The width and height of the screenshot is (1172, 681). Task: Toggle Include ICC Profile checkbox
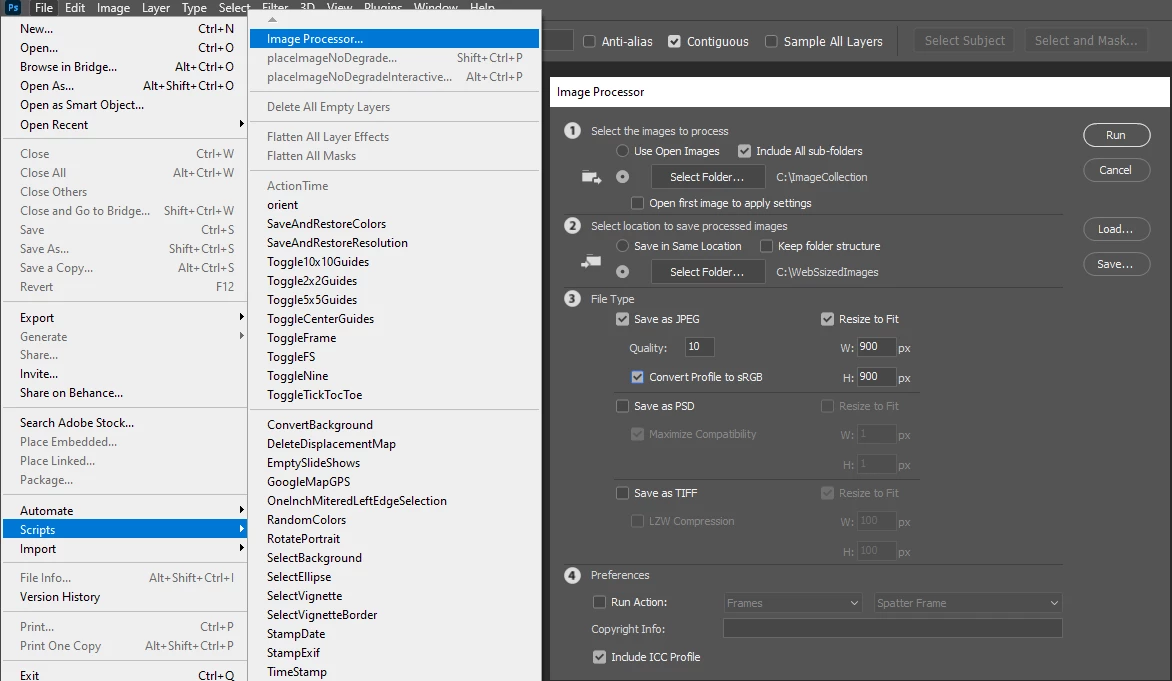(599, 657)
